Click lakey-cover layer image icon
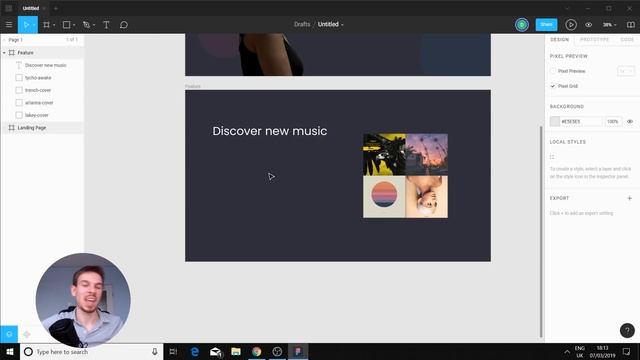 (x=19, y=115)
